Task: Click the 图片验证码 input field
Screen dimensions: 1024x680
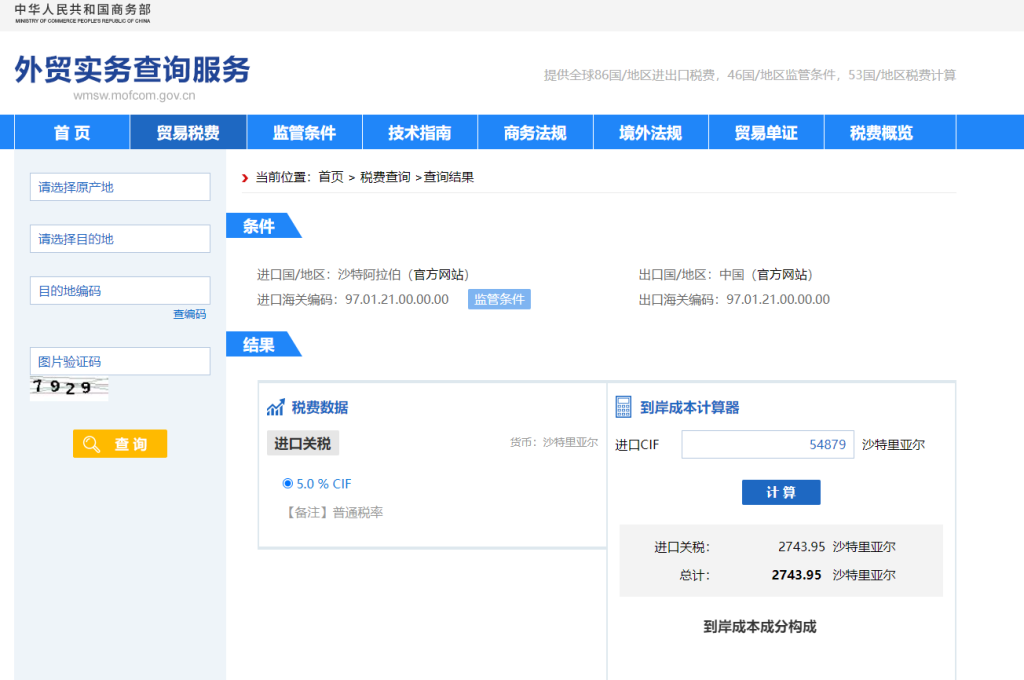Action: (x=120, y=361)
